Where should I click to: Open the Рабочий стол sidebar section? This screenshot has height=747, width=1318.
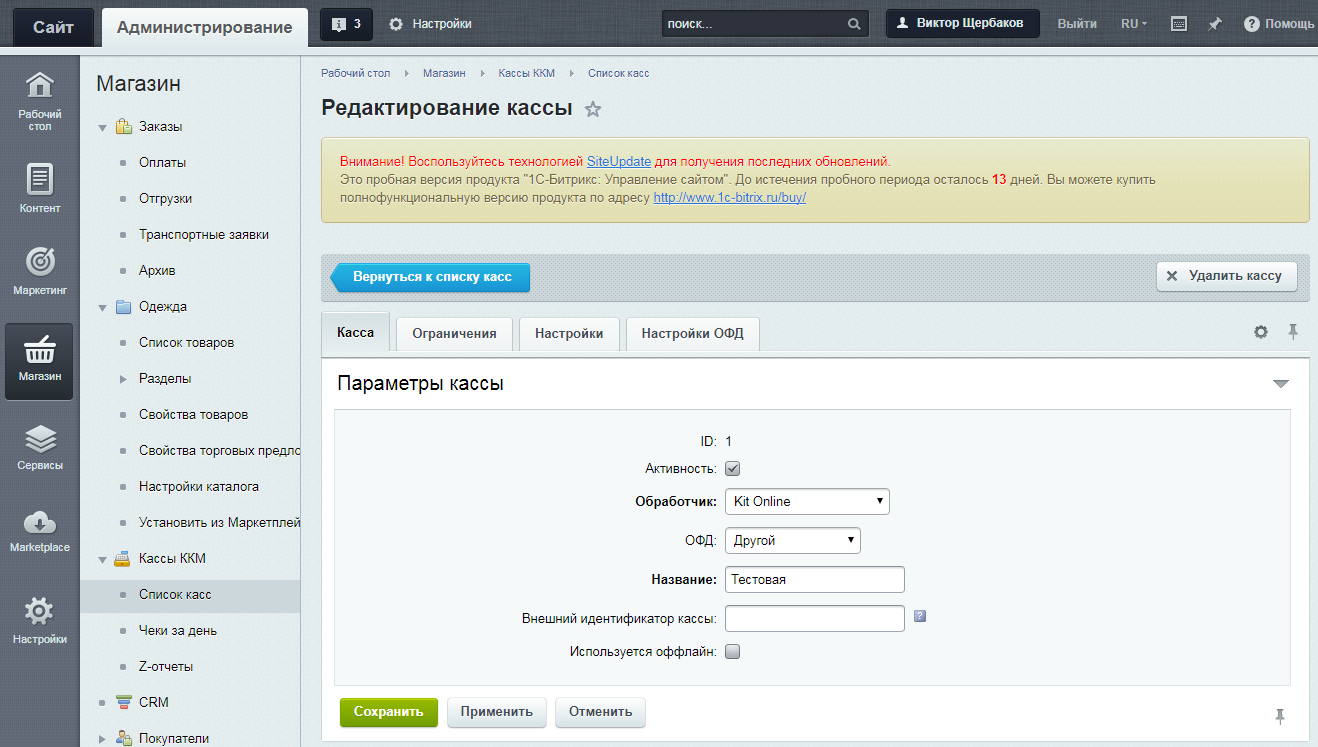pyautogui.click(x=39, y=101)
